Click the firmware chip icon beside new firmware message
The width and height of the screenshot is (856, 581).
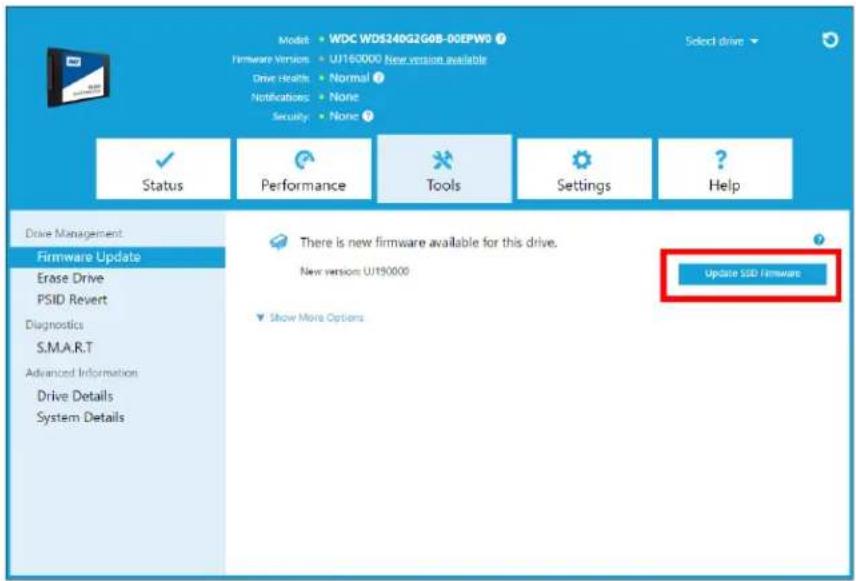(x=278, y=241)
